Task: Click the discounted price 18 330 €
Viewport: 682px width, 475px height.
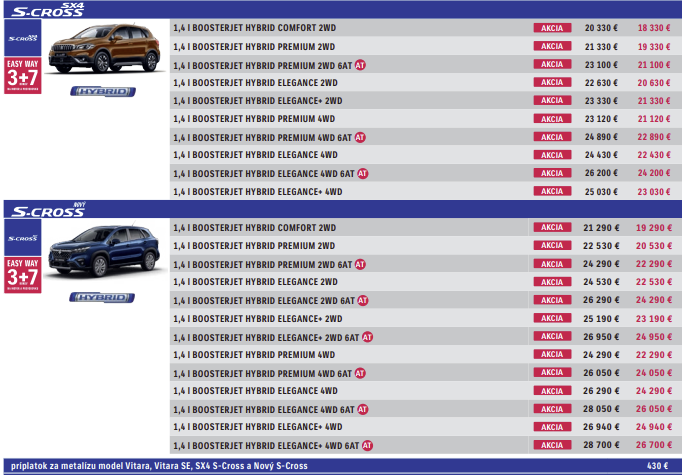Action: click(x=654, y=29)
